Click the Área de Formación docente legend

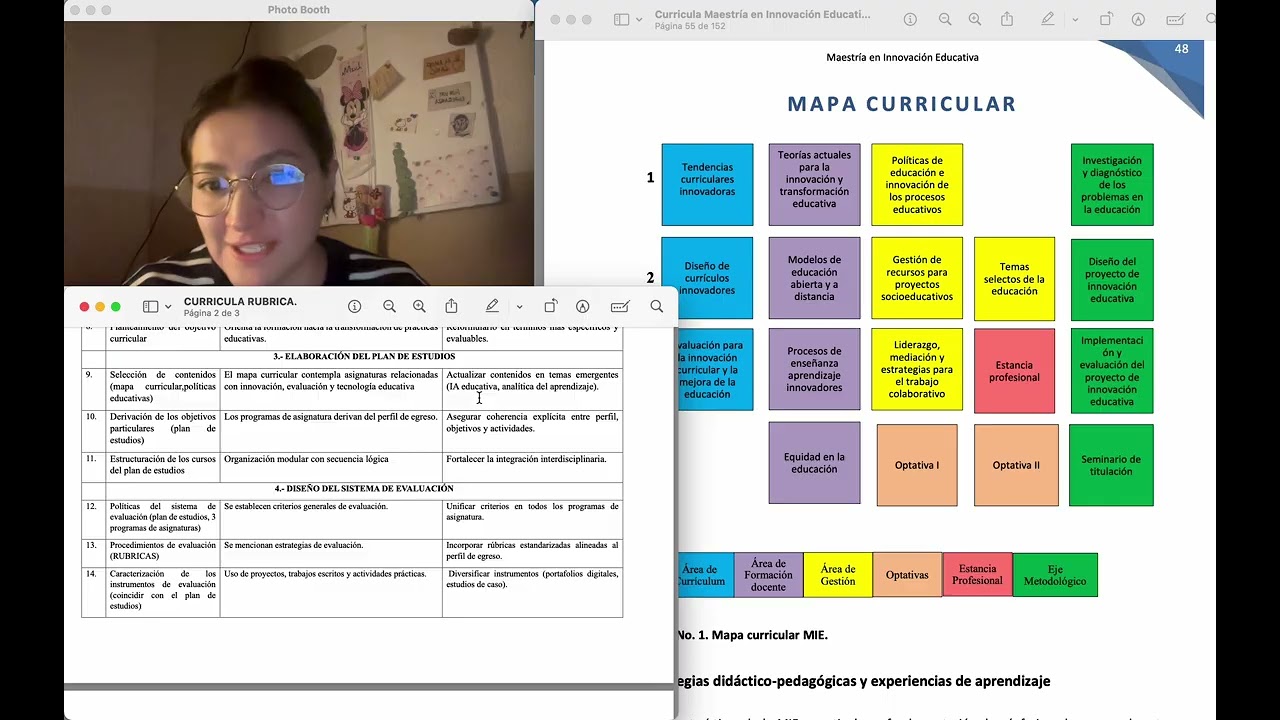768,575
